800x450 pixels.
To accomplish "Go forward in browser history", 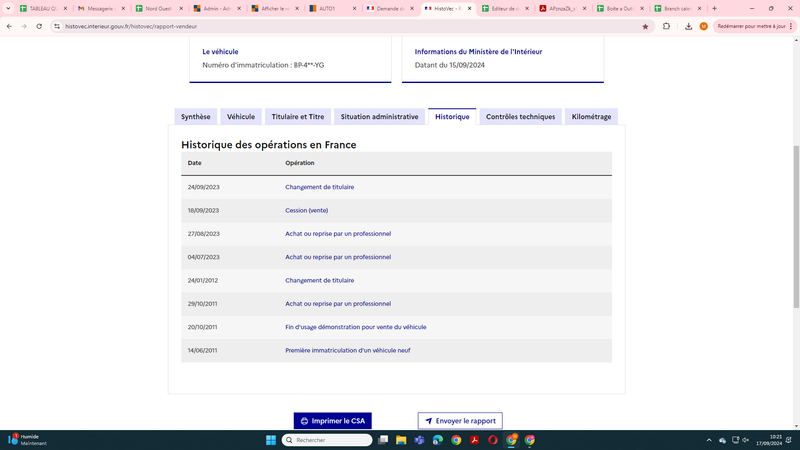I will (x=24, y=27).
